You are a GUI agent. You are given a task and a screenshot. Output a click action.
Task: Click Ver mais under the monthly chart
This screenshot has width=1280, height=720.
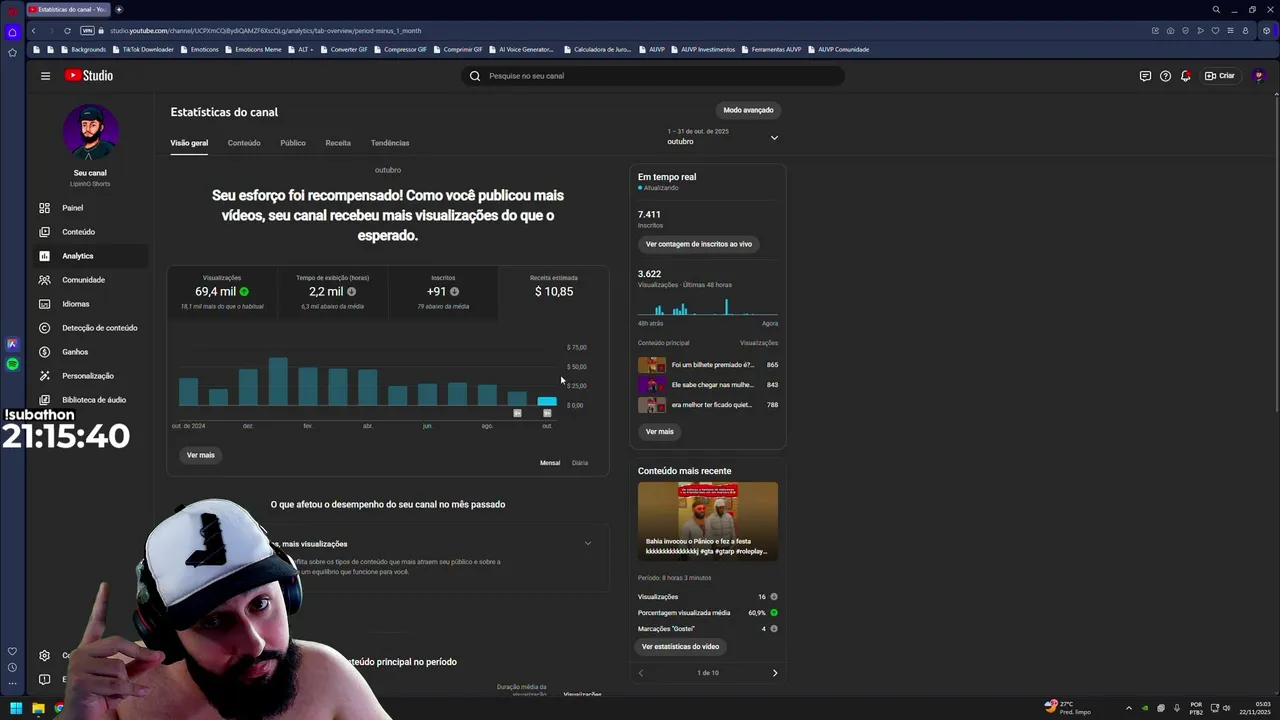point(201,455)
